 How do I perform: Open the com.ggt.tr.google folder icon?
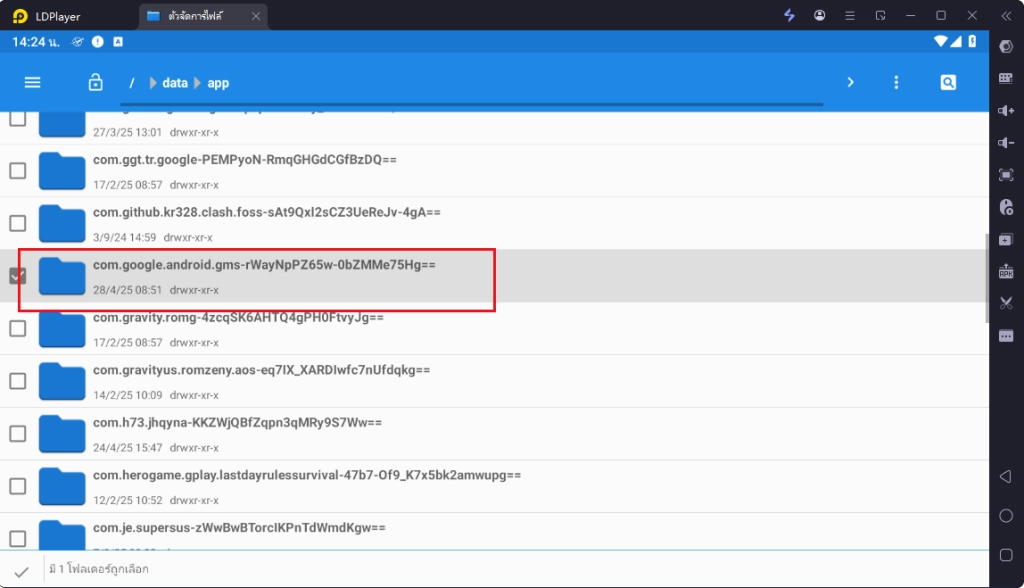[62, 171]
